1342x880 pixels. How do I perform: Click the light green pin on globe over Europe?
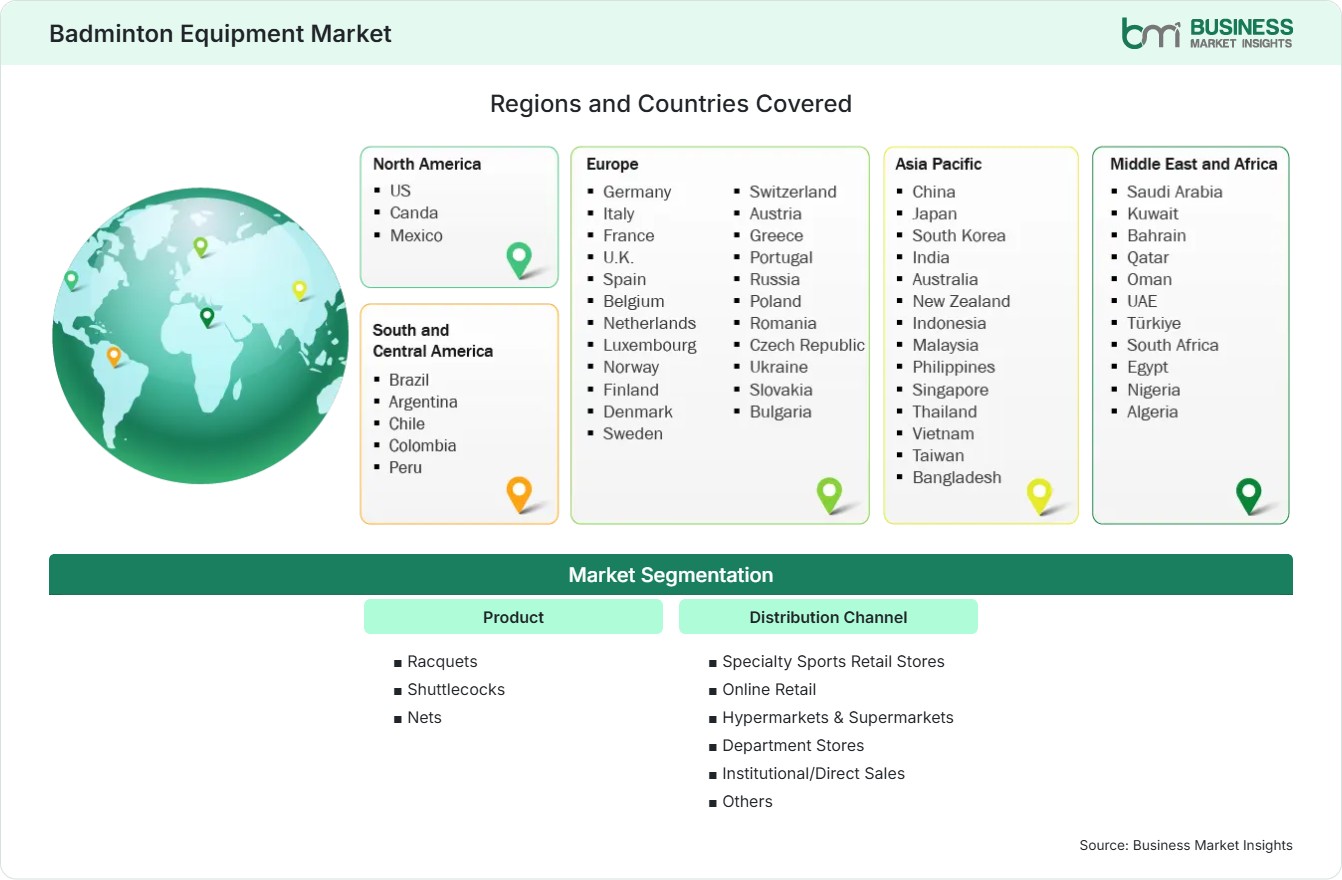point(200,246)
